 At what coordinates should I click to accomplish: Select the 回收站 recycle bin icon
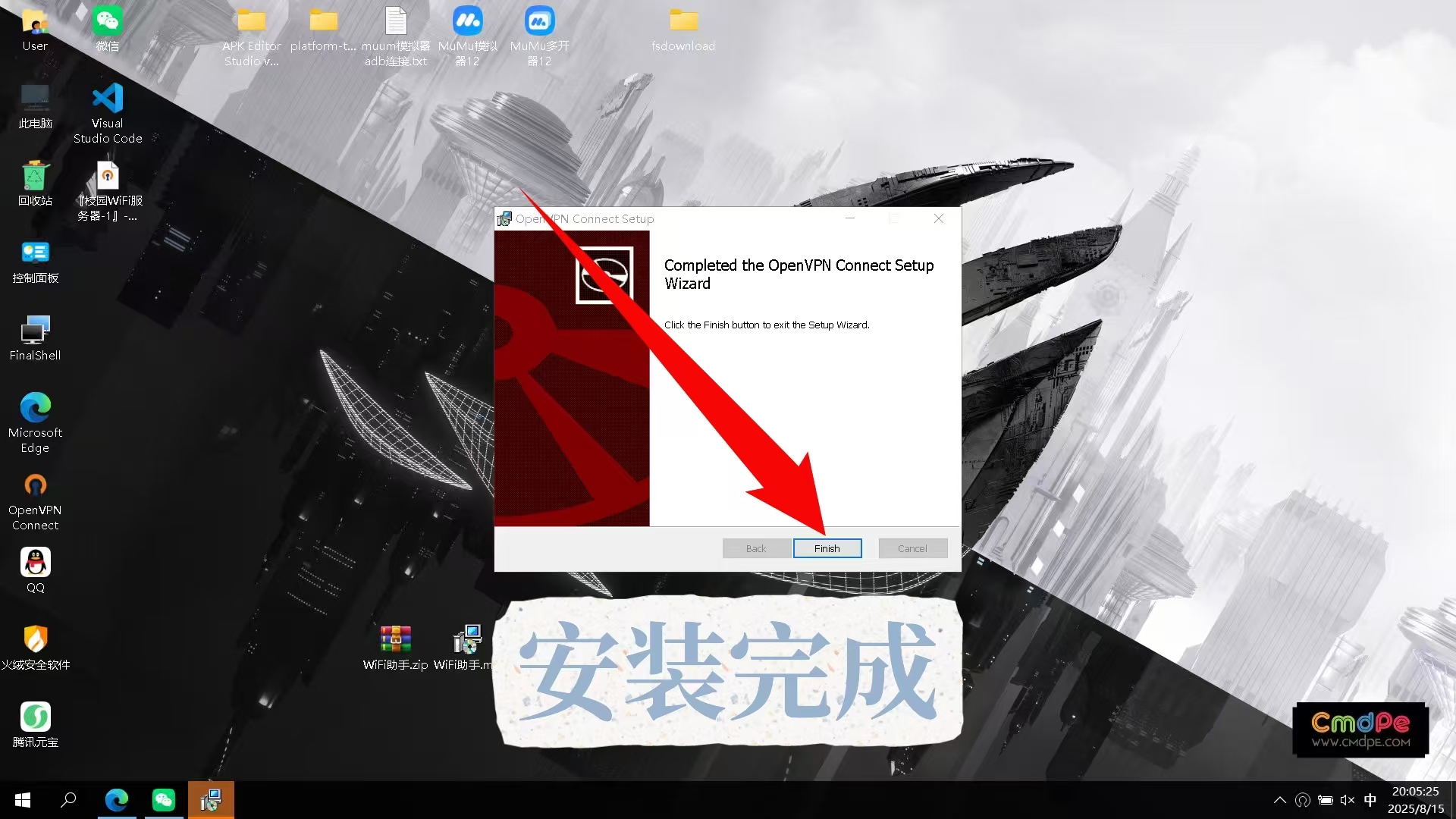pyautogui.click(x=35, y=184)
